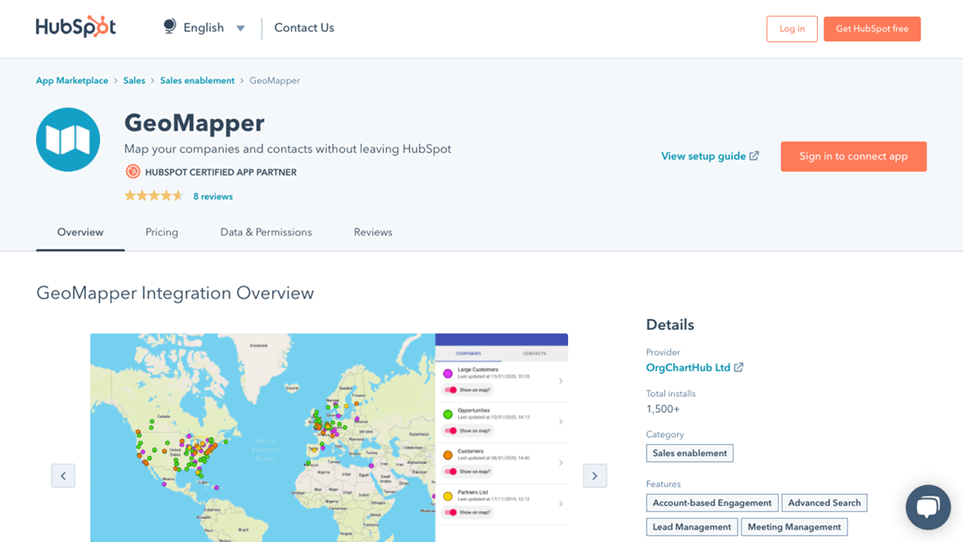963x542 pixels.
Task: Show next carousel image
Action: pos(595,476)
